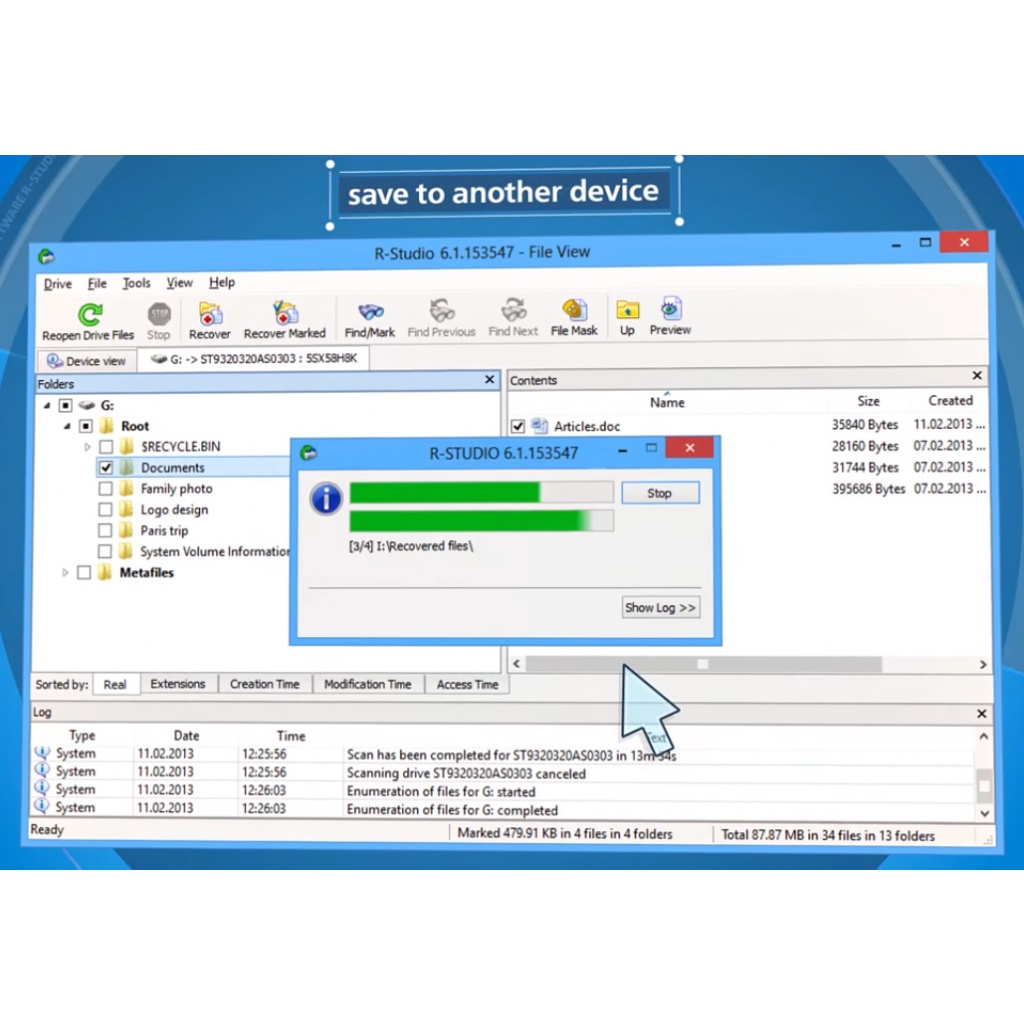Open the Drive menu
Image resolution: width=1024 pixels, height=1024 pixels.
(57, 284)
